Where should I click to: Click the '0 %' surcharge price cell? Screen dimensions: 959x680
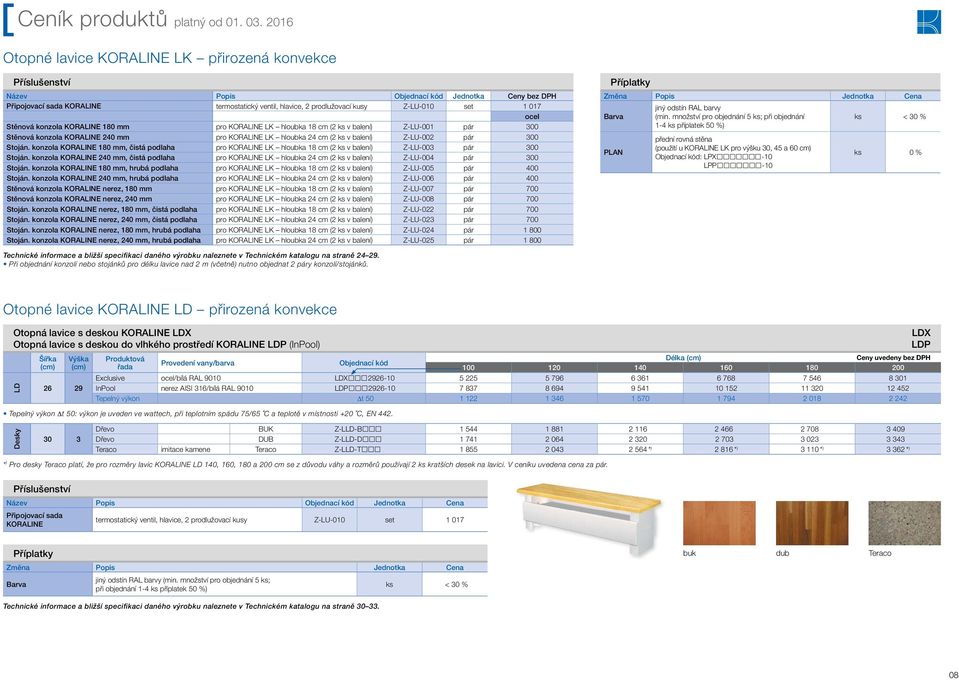point(914,152)
